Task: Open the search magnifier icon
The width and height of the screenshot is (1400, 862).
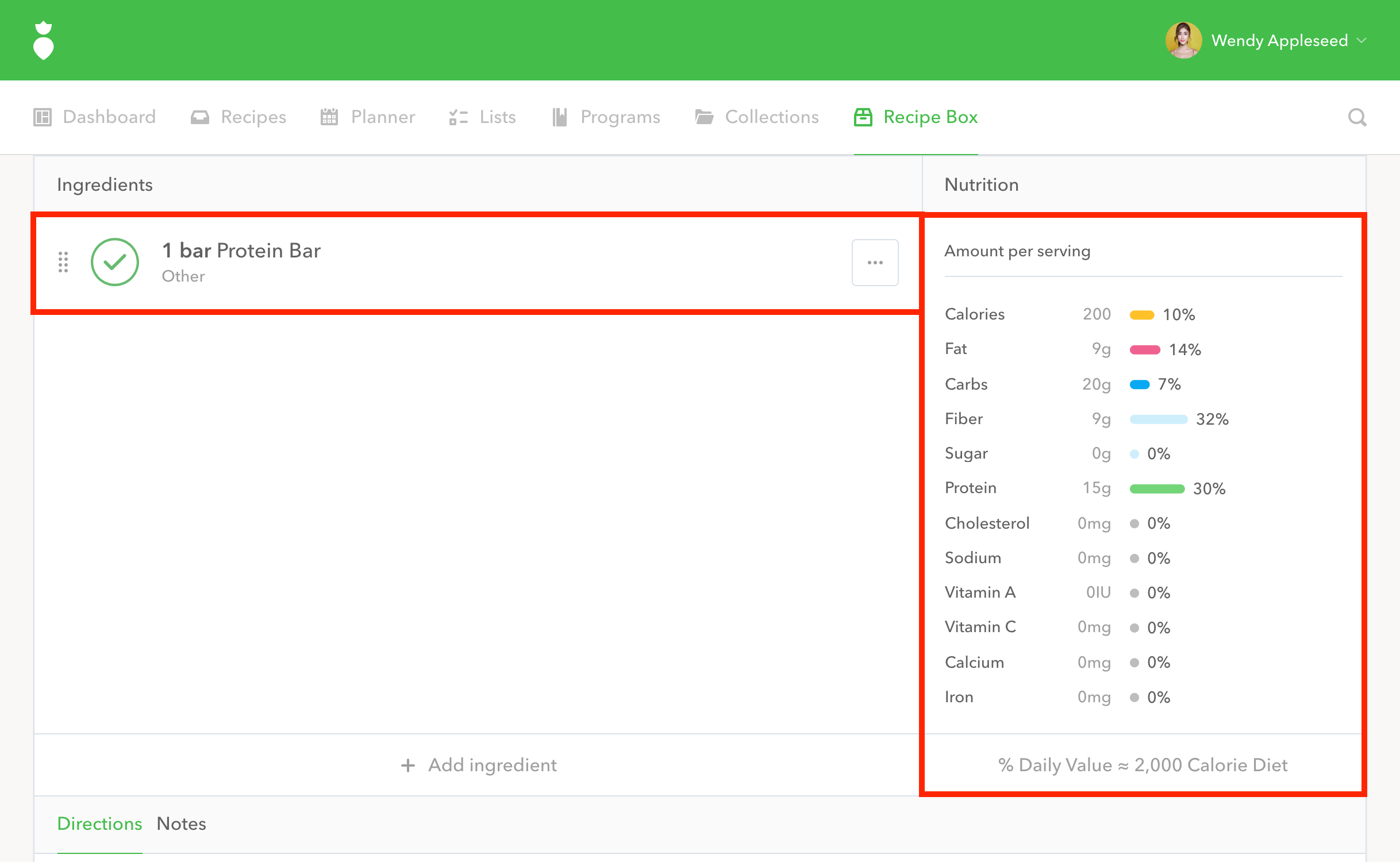Action: click(x=1357, y=117)
